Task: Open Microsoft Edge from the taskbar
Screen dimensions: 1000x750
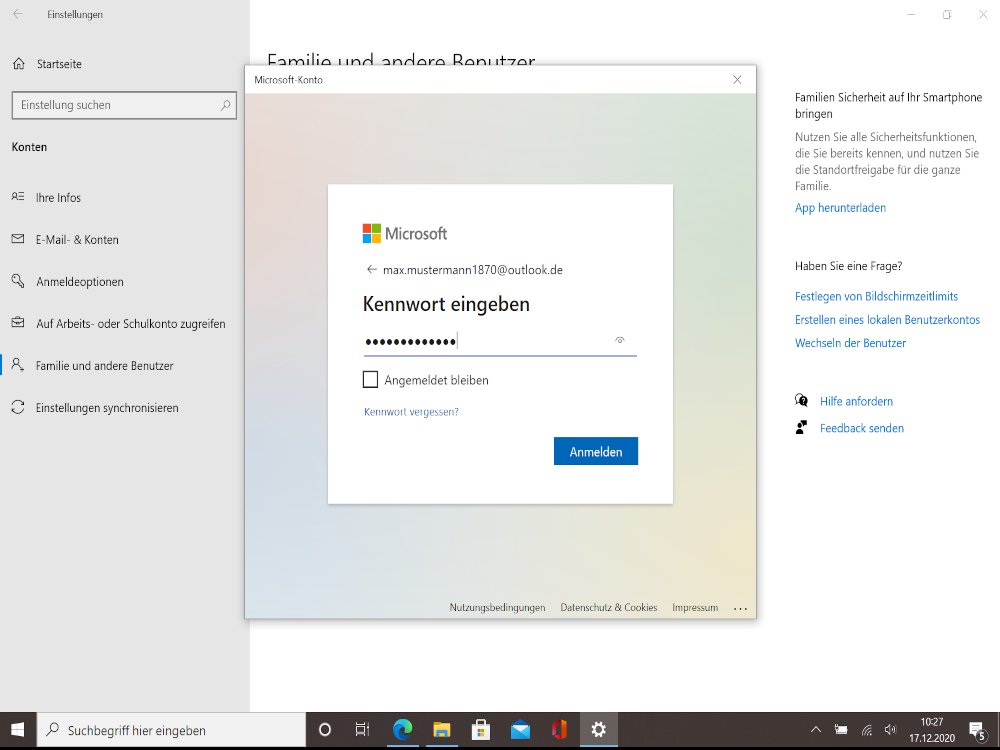Action: pos(403,730)
